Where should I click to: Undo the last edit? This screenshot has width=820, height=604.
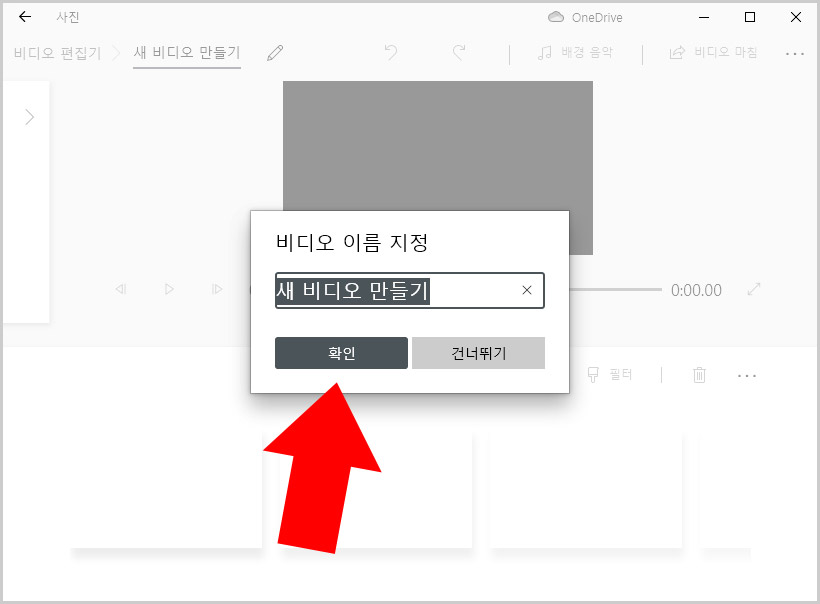tap(392, 53)
